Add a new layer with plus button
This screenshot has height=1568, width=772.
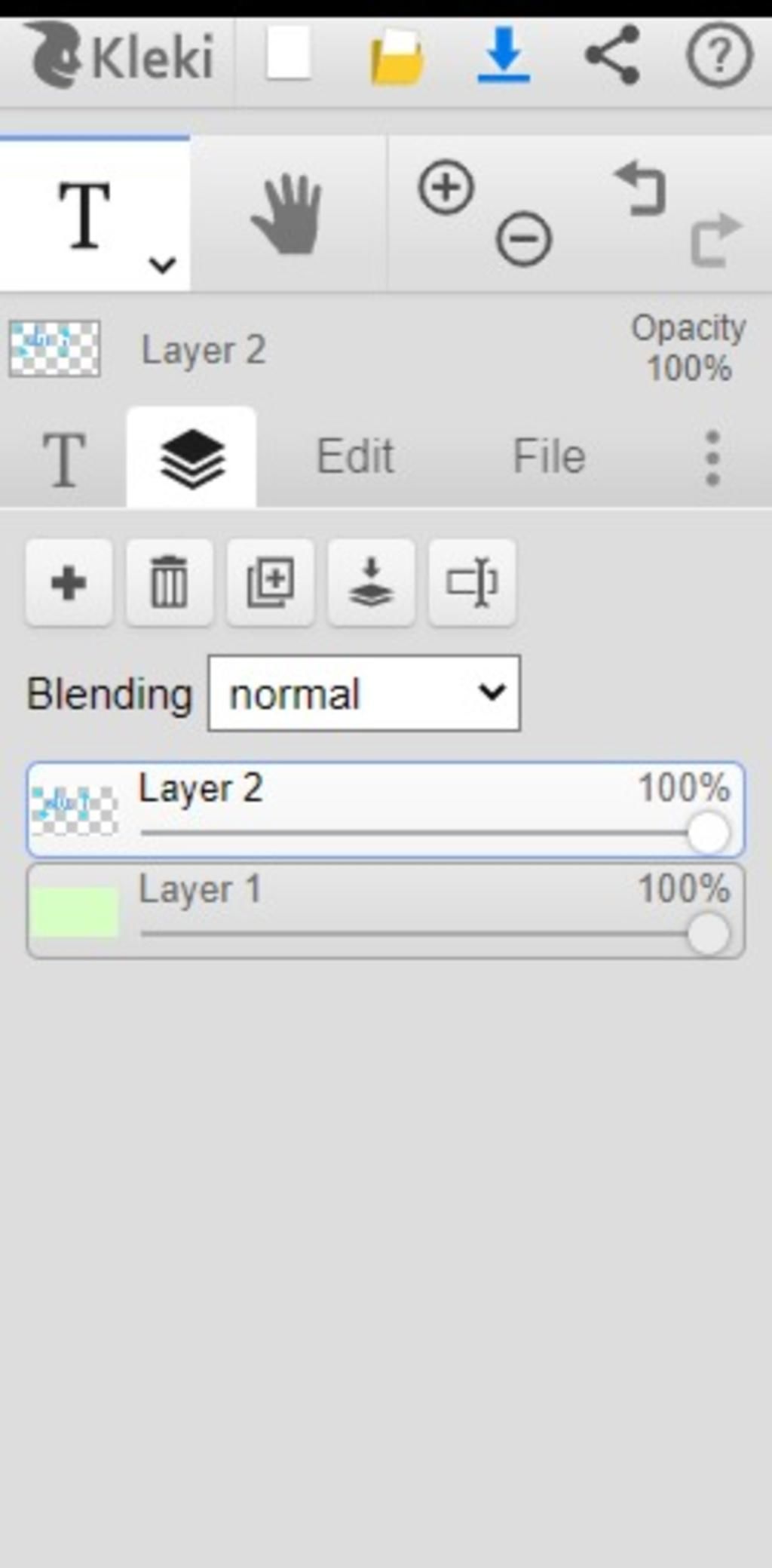69,582
